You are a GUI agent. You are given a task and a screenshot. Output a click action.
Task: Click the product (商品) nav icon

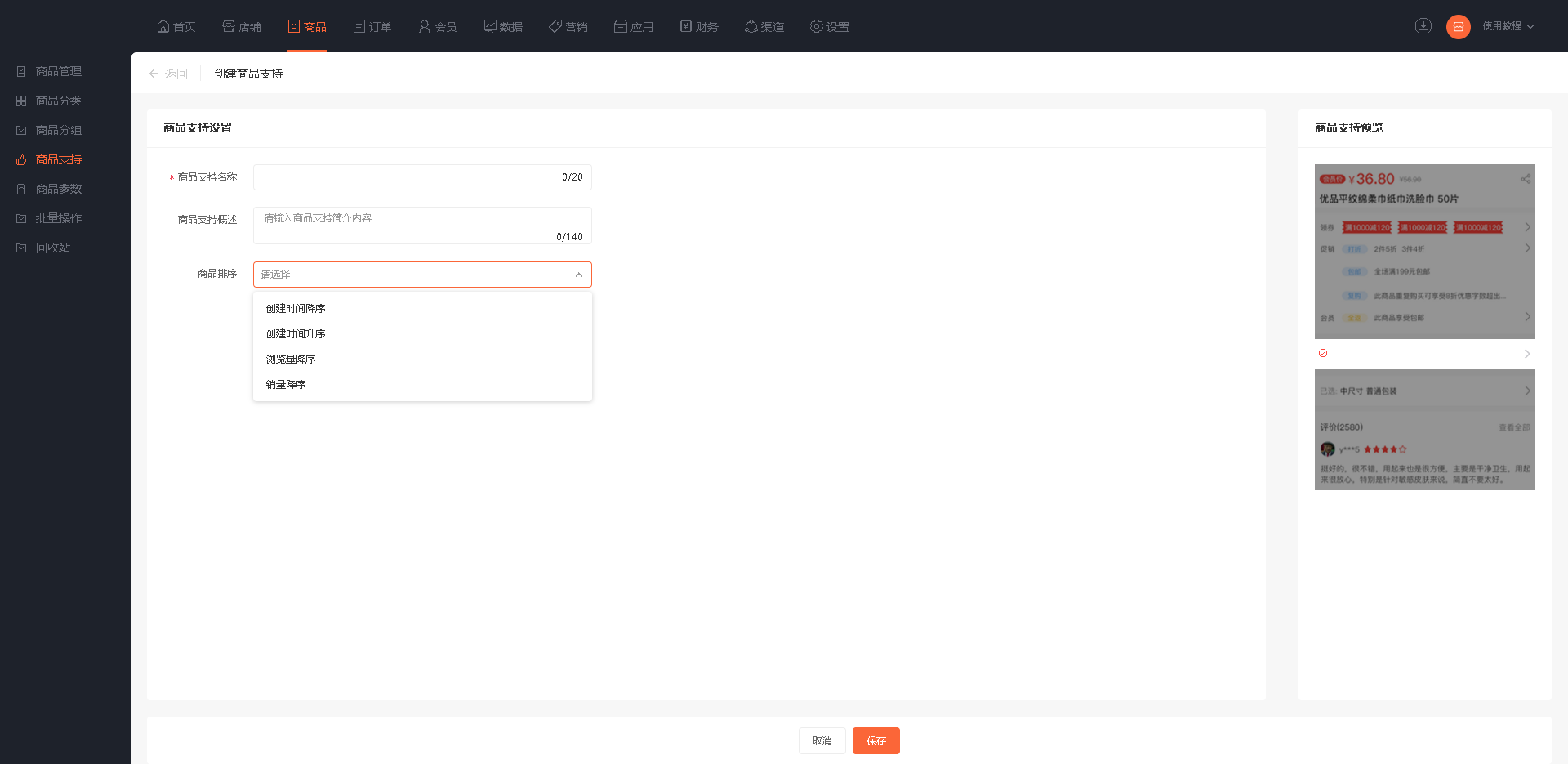pos(294,26)
